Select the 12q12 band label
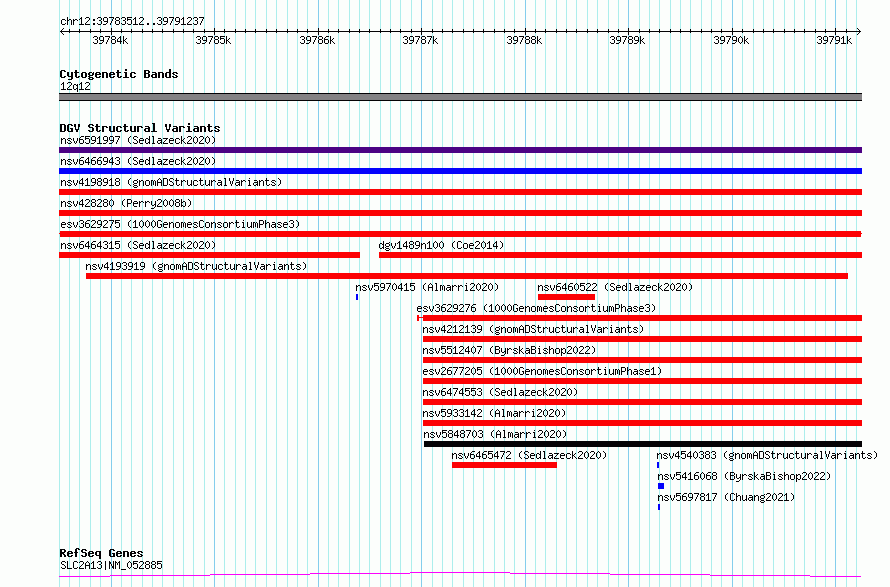The width and height of the screenshot is (890, 587). 75,86
